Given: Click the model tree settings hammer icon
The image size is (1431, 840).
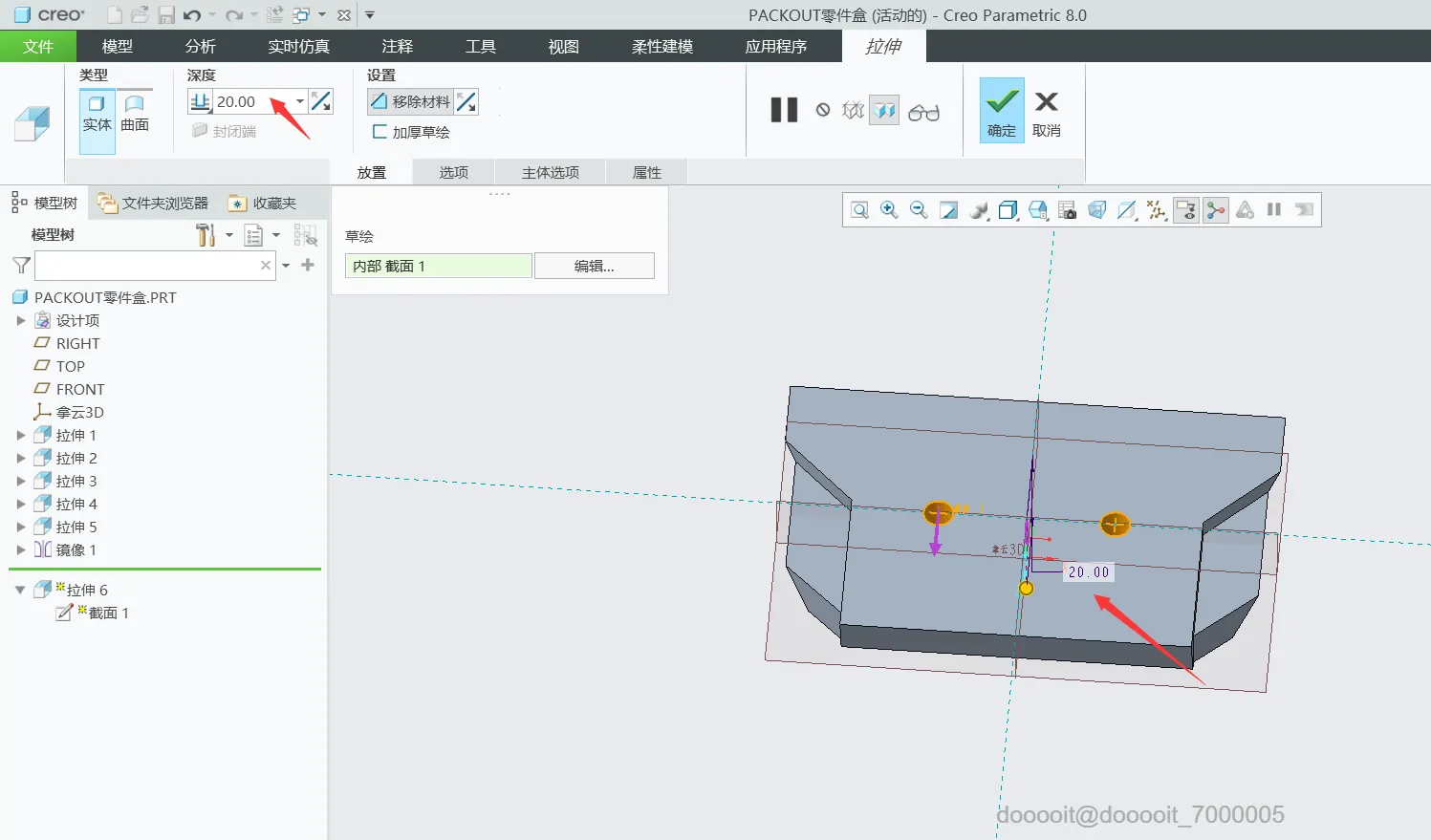Looking at the screenshot, I should [206, 235].
